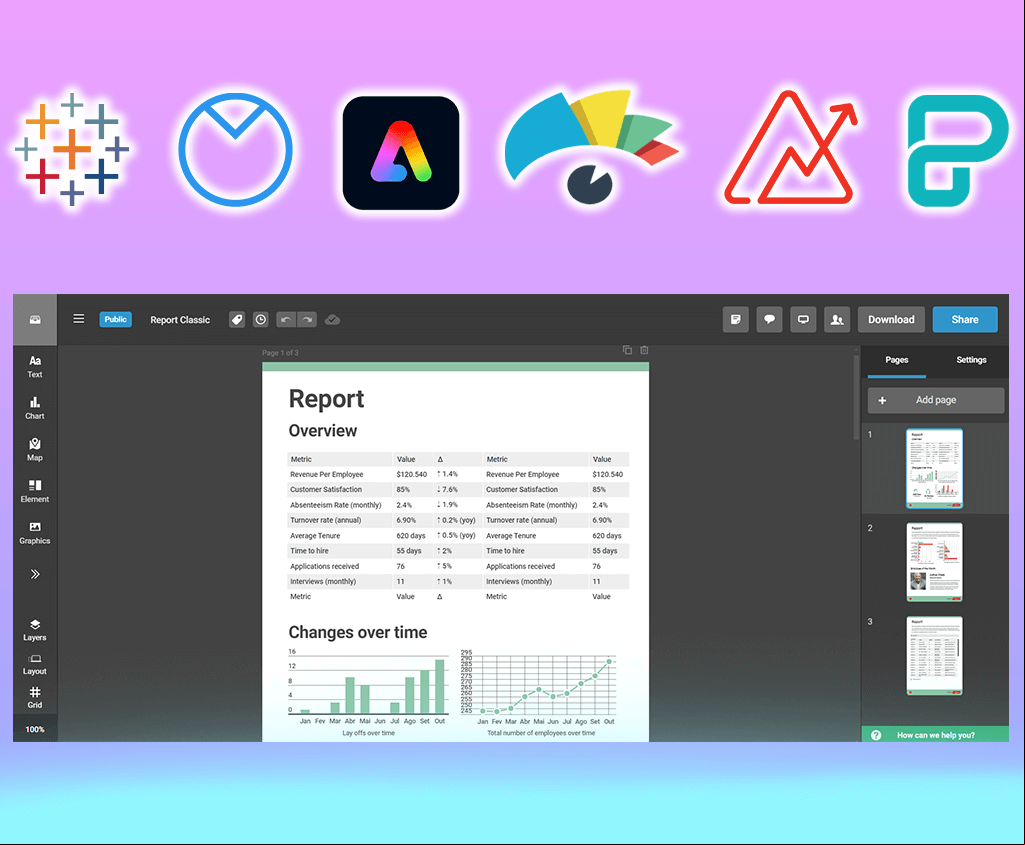Toggle the Grid tool
This screenshot has width=1025, height=845.
tap(35, 698)
